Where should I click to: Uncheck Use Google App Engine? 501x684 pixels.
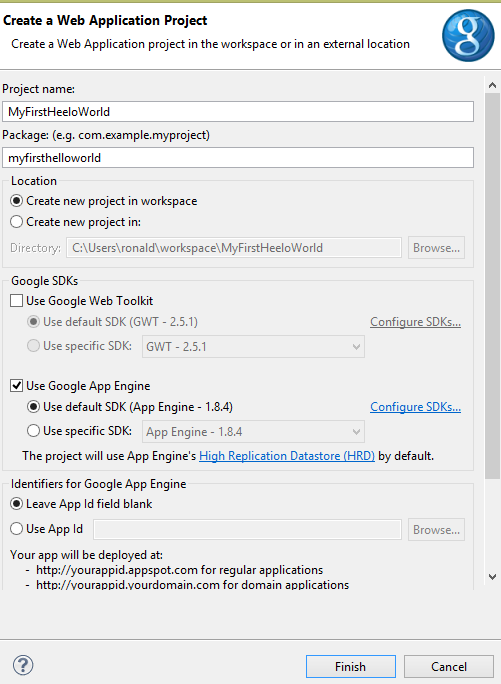16,386
